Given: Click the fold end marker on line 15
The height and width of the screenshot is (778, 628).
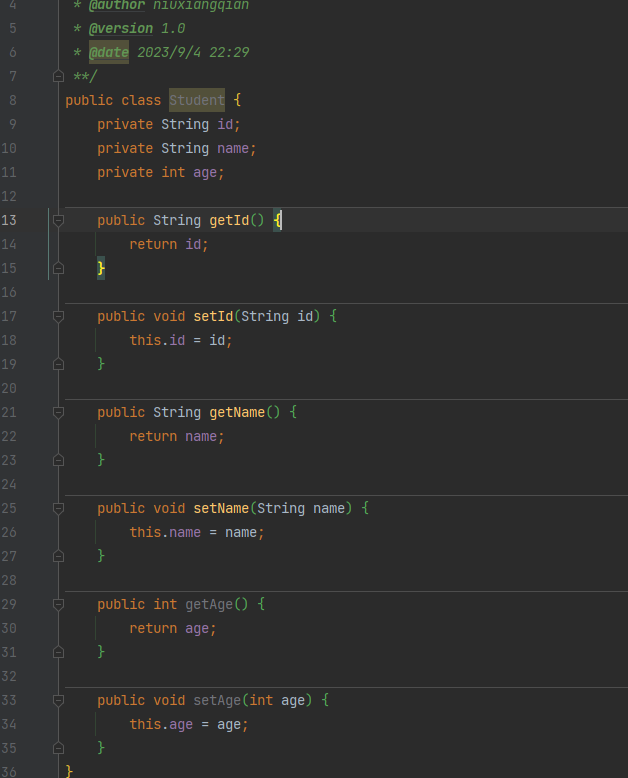Looking at the screenshot, I should pyautogui.click(x=58, y=268).
